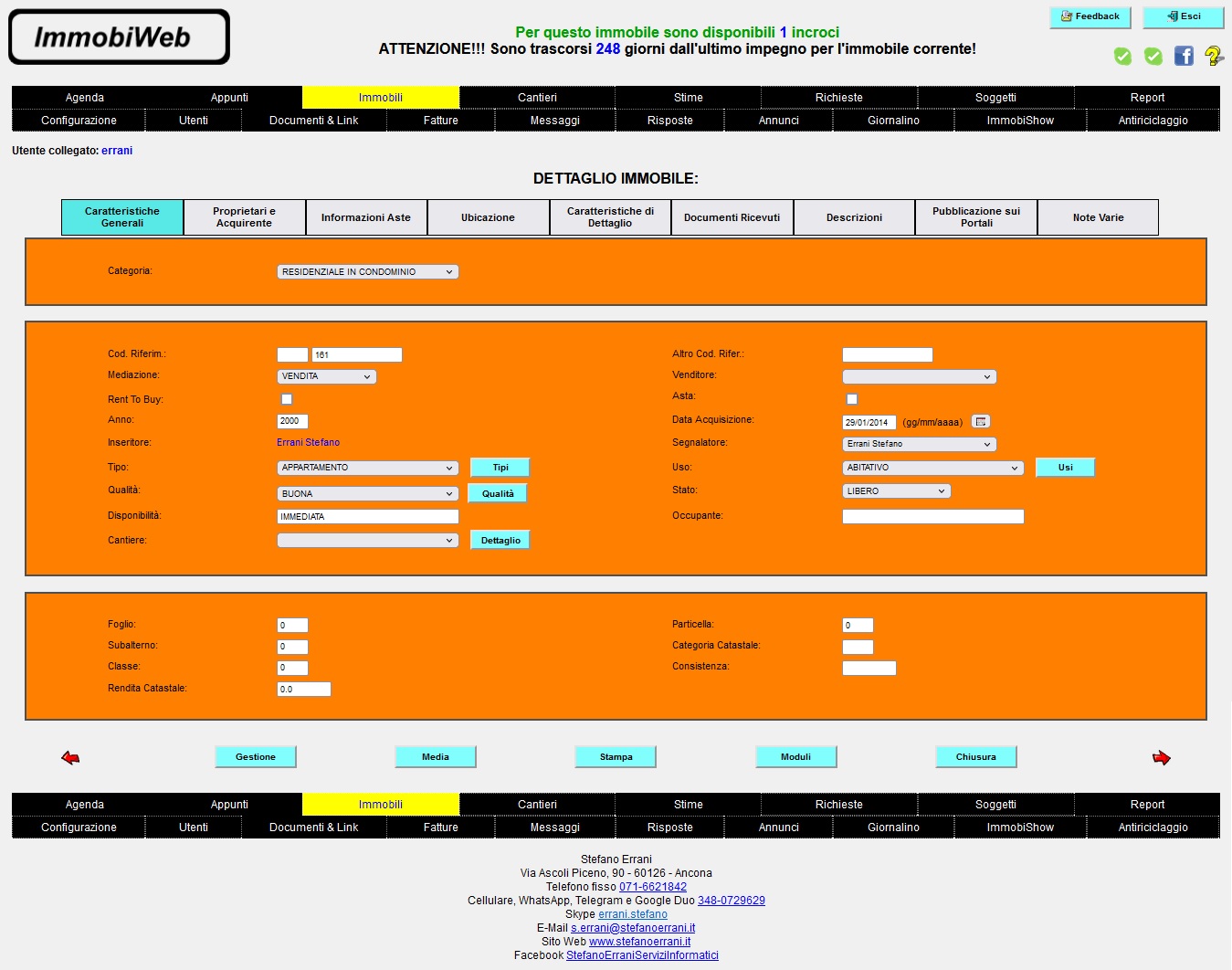Image resolution: width=1232 pixels, height=970 pixels.
Task: Switch to the Ubicazione tab
Action: point(488,217)
